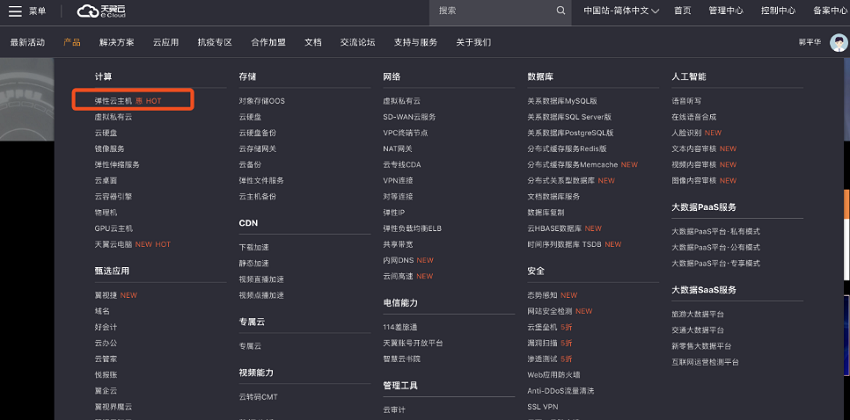Open 下载加速 CDN link
This screenshot has width=850, height=420.
pyautogui.click(x=254, y=247)
